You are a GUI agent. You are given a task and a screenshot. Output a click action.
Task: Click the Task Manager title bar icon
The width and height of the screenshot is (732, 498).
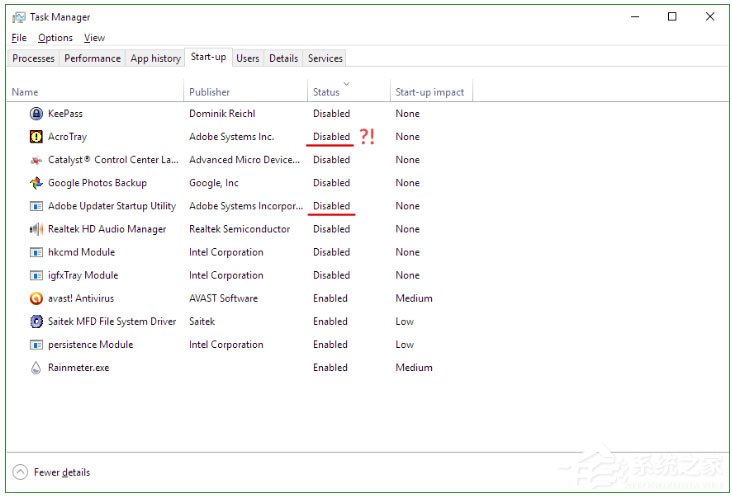point(19,17)
